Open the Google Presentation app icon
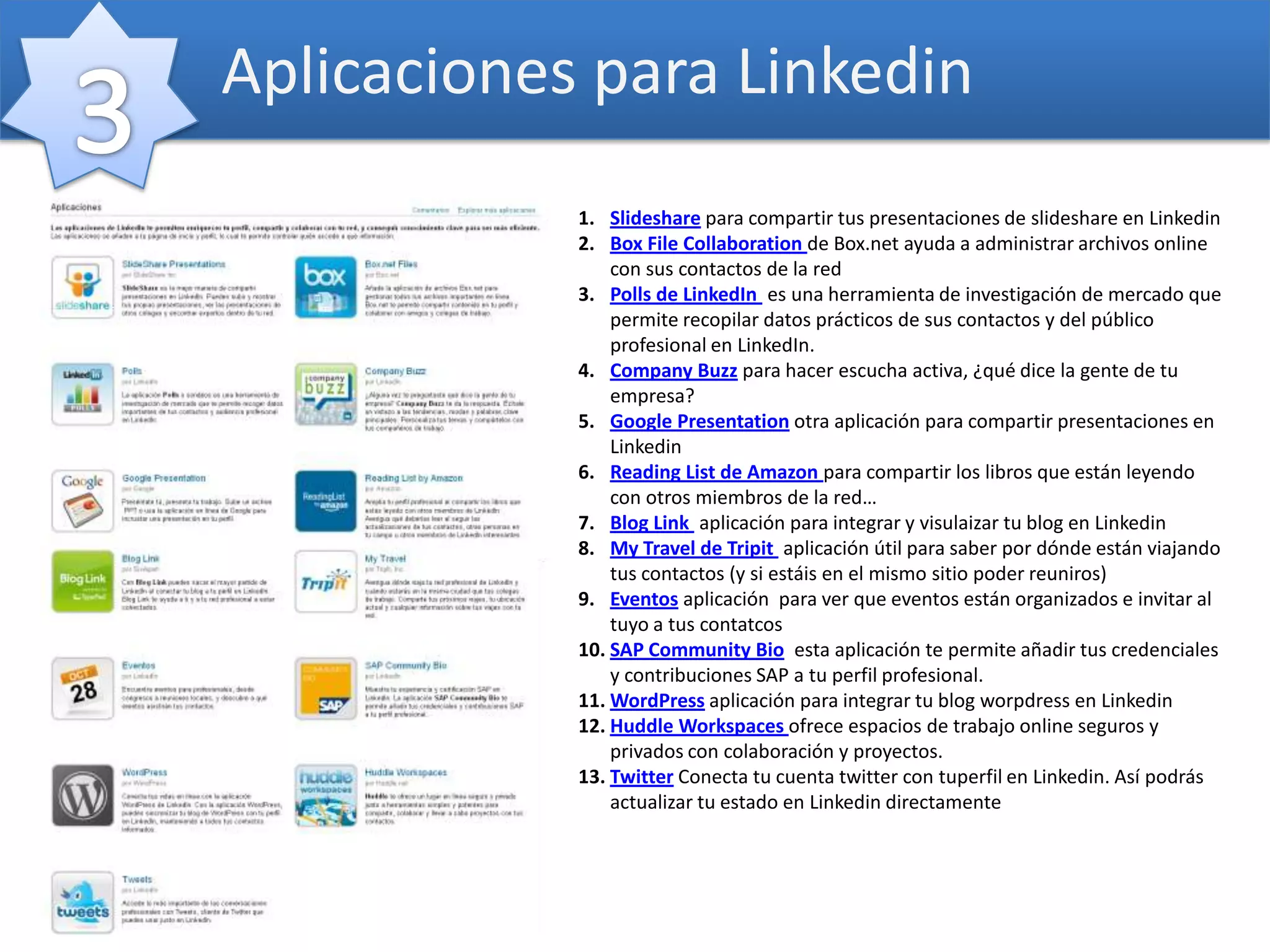Image resolution: width=1270 pixels, height=952 pixels. pyautogui.click(x=82, y=501)
